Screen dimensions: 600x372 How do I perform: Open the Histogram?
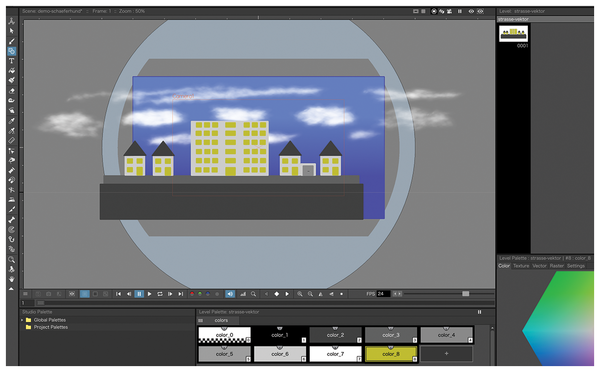coord(243,294)
